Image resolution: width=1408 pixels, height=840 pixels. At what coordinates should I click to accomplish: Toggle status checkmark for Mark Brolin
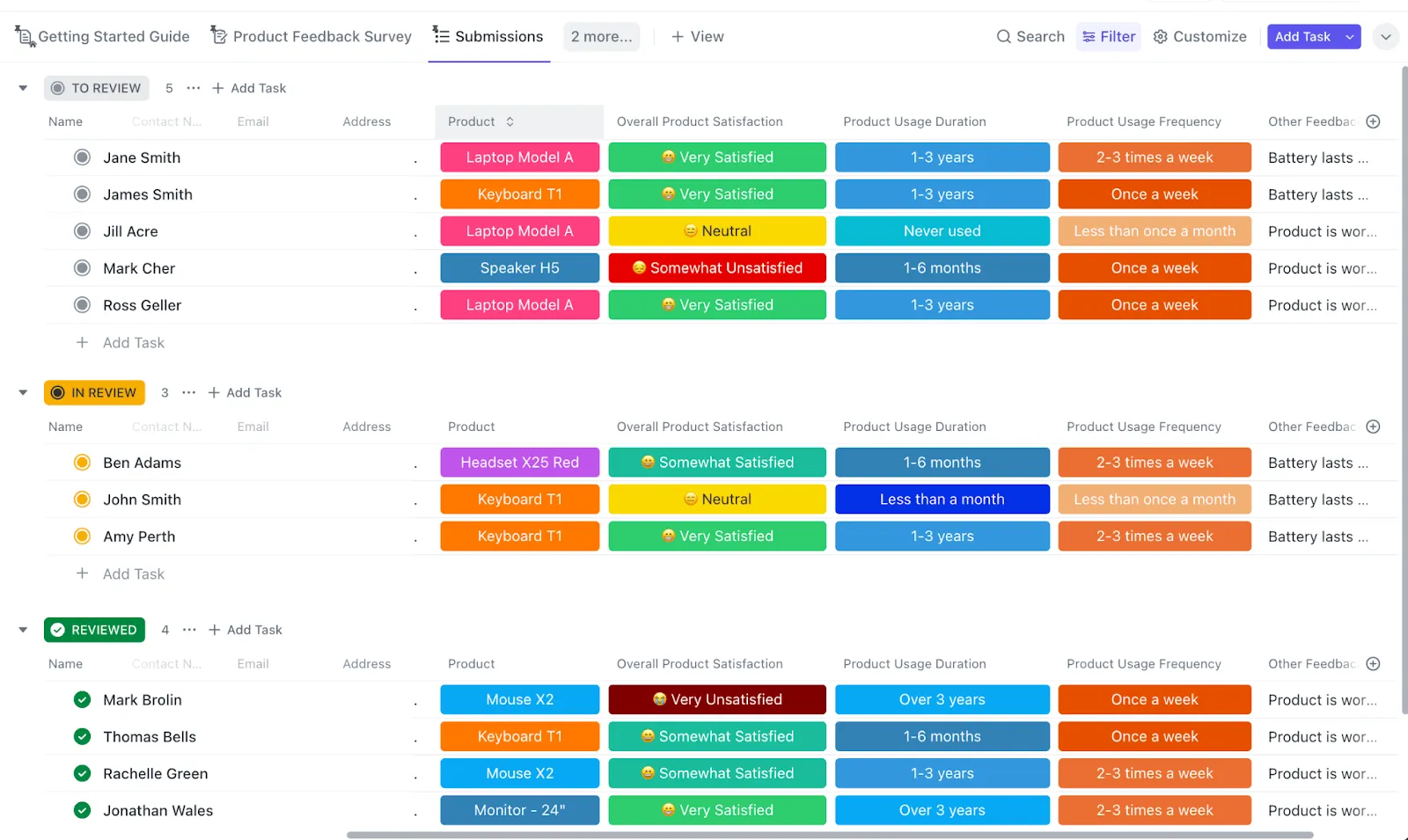82,700
